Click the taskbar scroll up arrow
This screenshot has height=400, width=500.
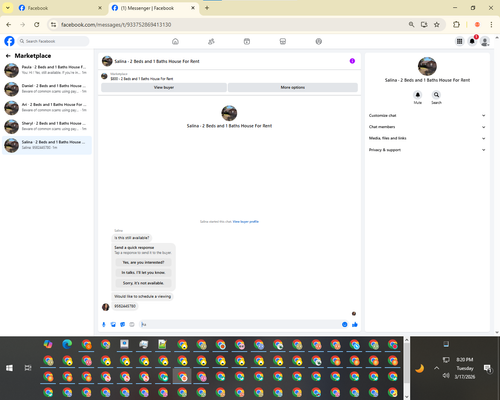tap(407, 340)
